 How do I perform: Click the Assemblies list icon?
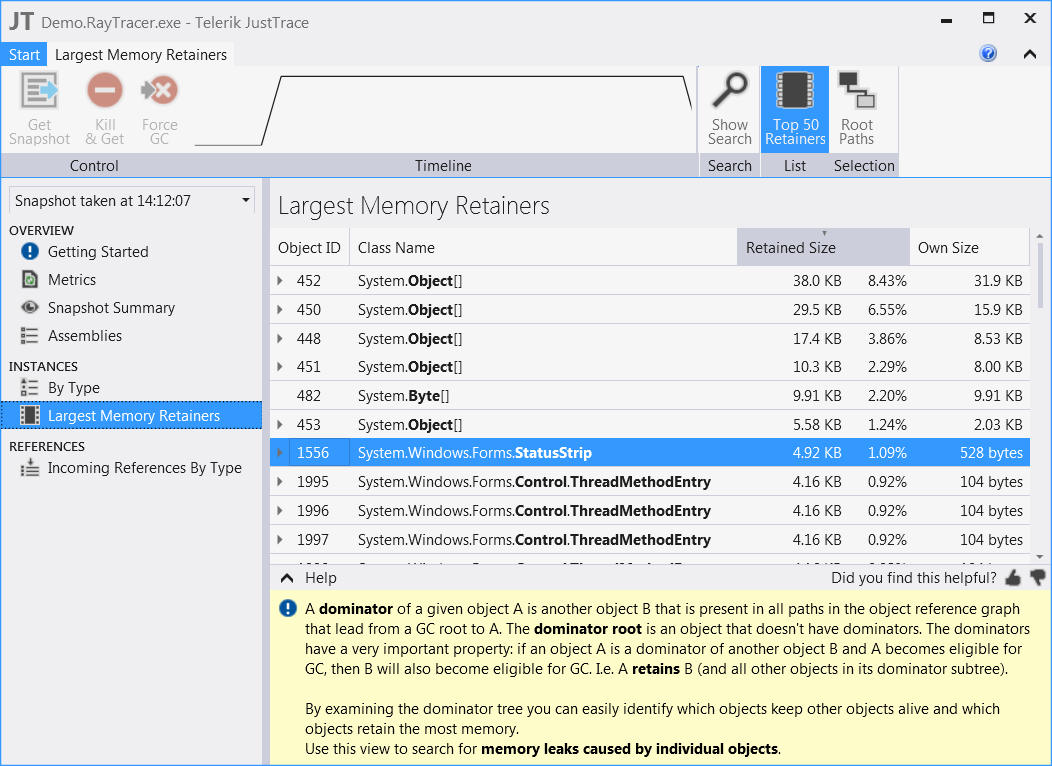pyautogui.click(x=30, y=335)
